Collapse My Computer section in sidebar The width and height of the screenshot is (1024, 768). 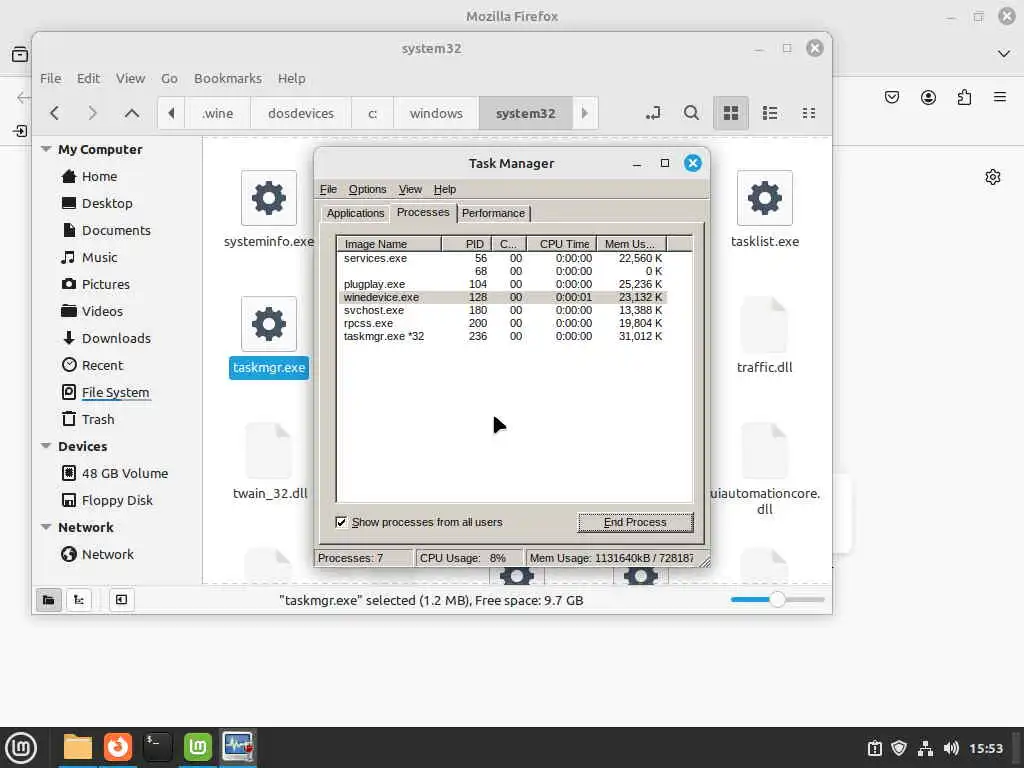[46, 149]
